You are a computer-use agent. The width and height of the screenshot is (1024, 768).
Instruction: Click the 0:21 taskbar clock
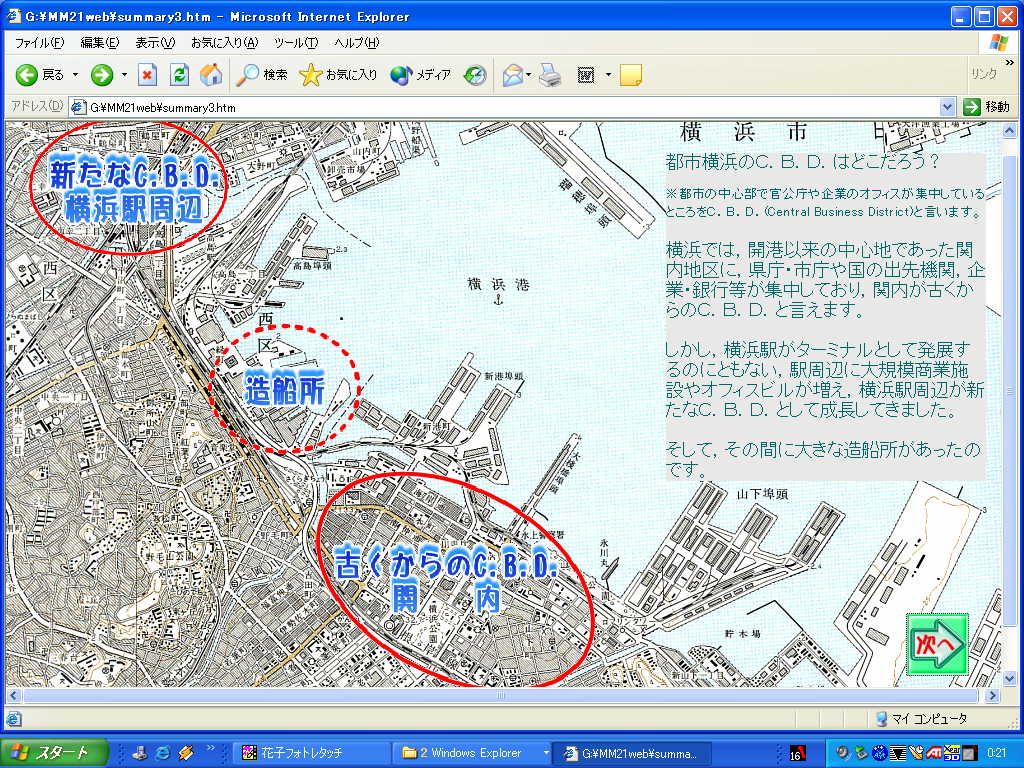997,753
